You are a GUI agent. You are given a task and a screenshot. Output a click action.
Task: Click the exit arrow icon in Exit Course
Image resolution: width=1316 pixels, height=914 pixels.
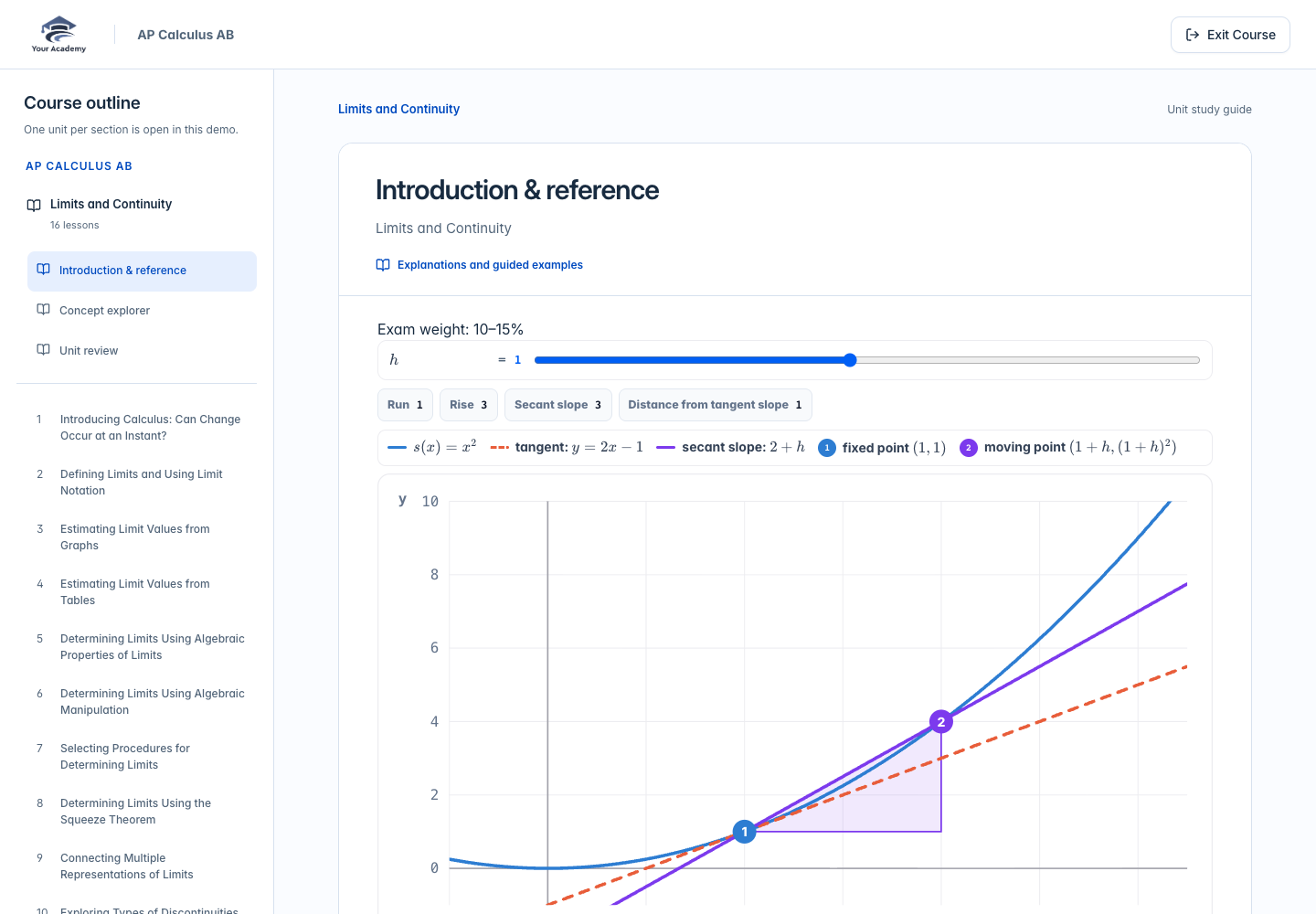click(1193, 35)
